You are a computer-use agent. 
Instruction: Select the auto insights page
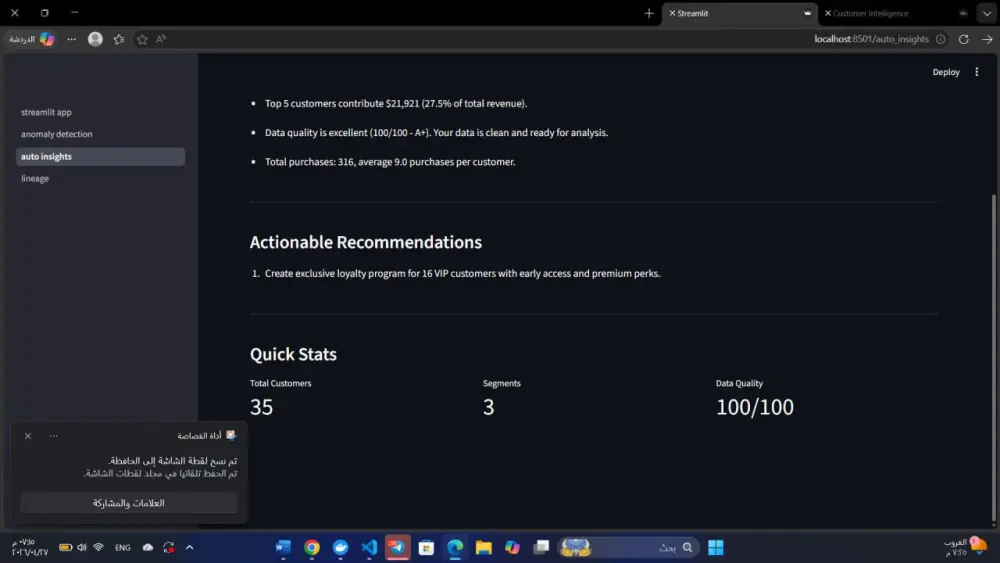(x=100, y=156)
